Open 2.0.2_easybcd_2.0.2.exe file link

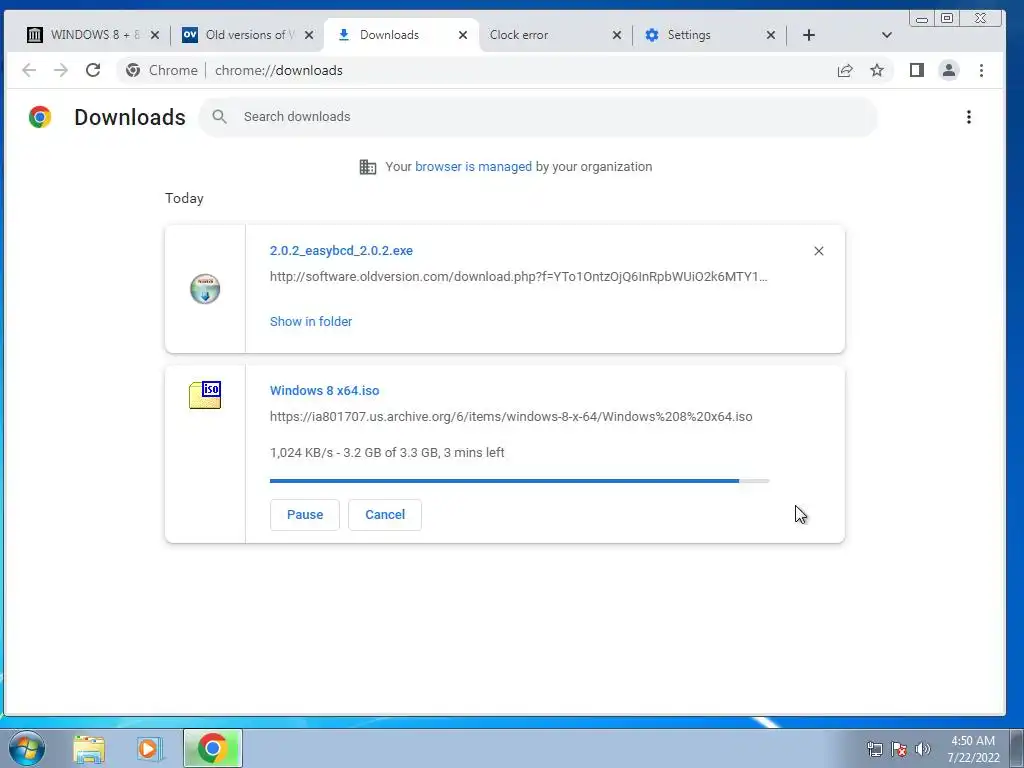tap(341, 251)
